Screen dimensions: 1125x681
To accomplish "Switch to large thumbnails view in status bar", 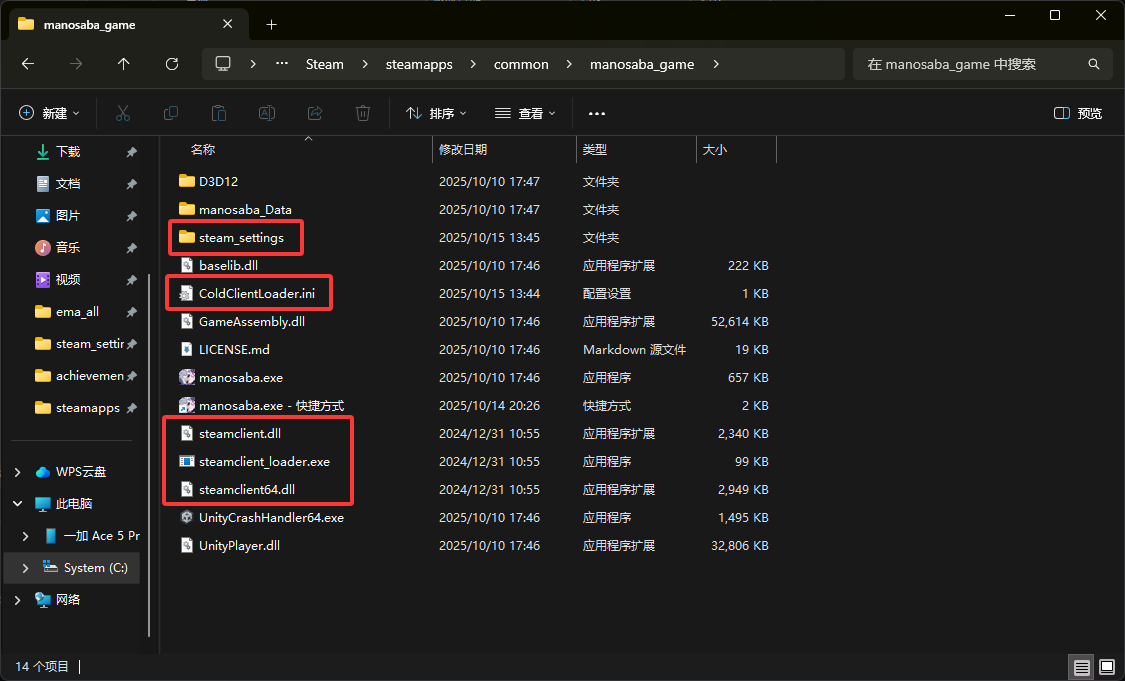I will pos(1106,666).
